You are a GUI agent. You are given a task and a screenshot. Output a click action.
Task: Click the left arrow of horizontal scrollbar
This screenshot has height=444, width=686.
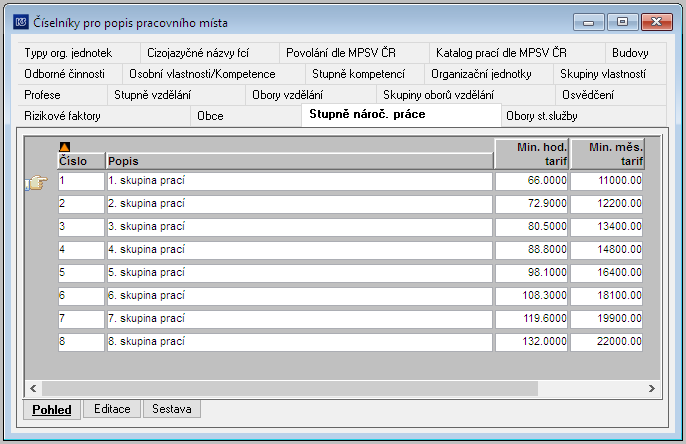click(x=33, y=388)
